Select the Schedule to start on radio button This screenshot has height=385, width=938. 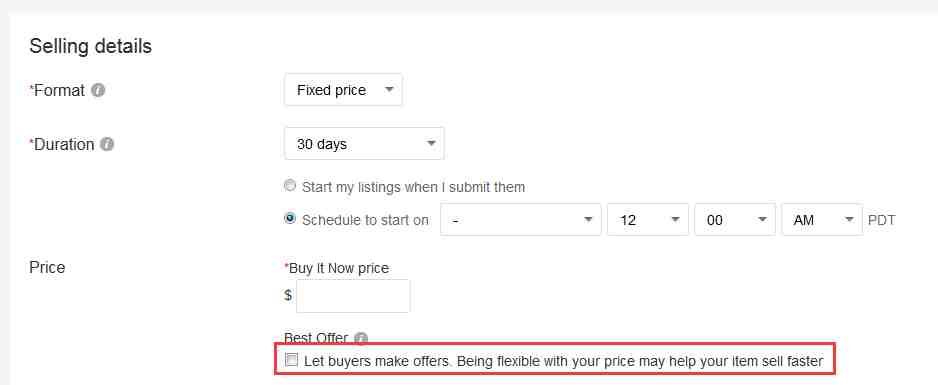click(x=290, y=219)
